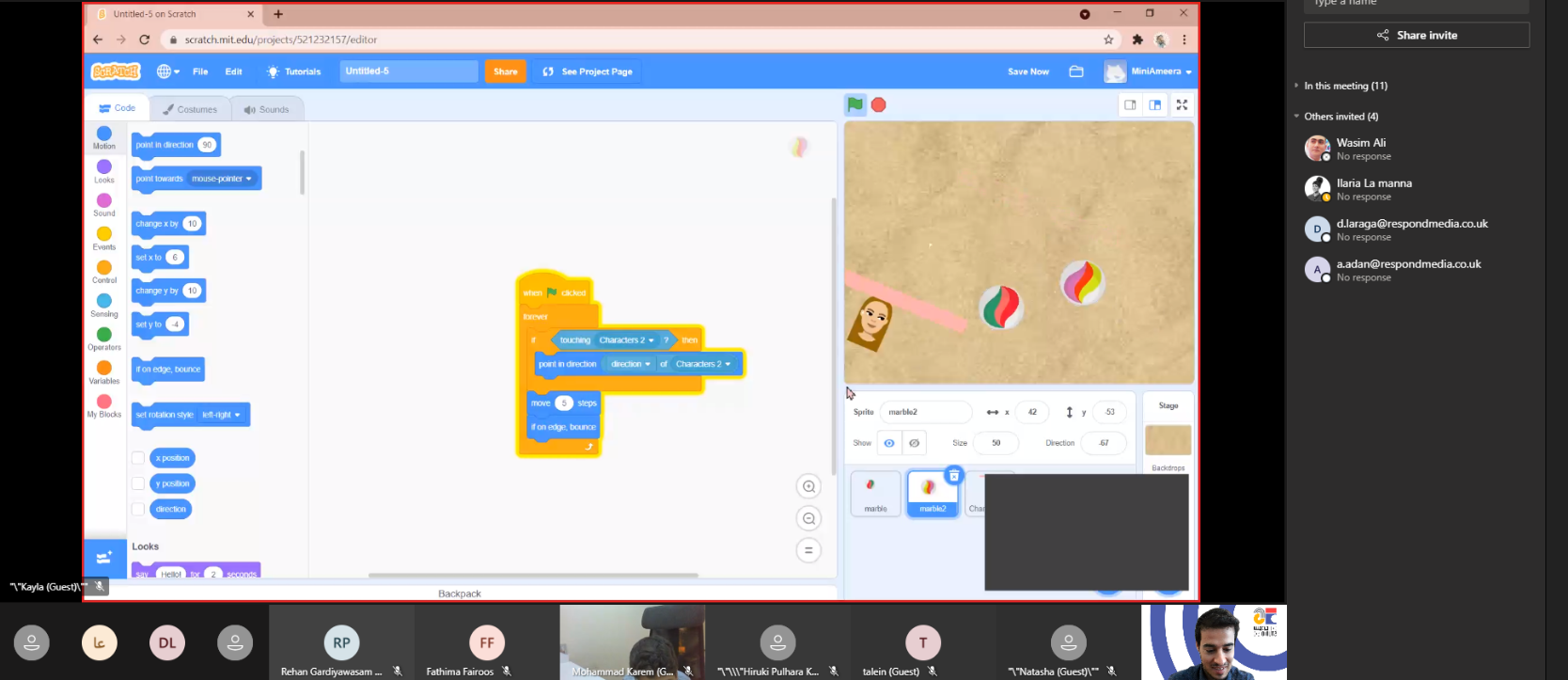Select the Stage backdrop thumbnail
This screenshot has width=1568, height=680.
(x=1168, y=440)
